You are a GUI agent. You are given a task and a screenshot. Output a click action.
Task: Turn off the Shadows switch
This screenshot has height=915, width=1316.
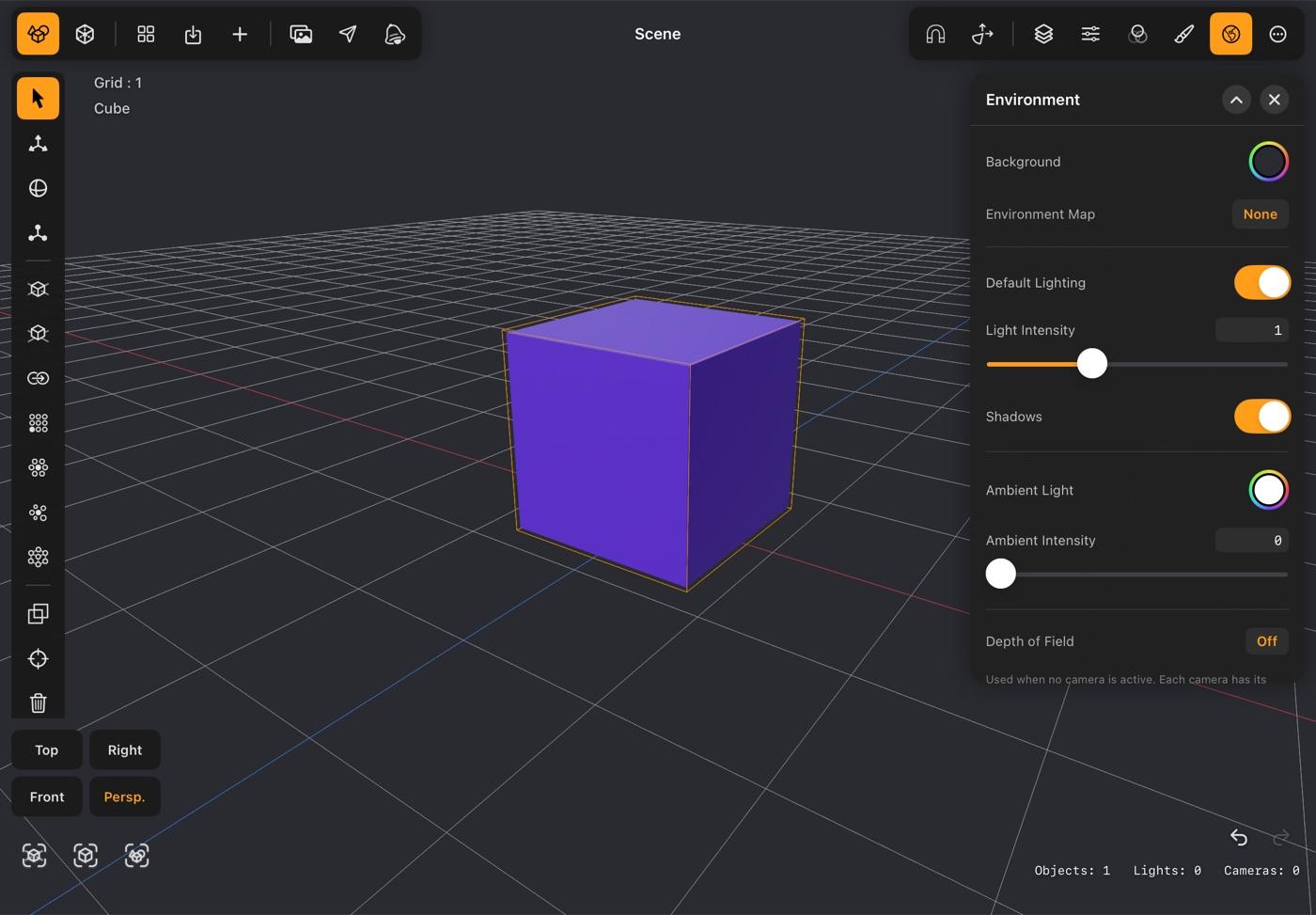[1262, 416]
